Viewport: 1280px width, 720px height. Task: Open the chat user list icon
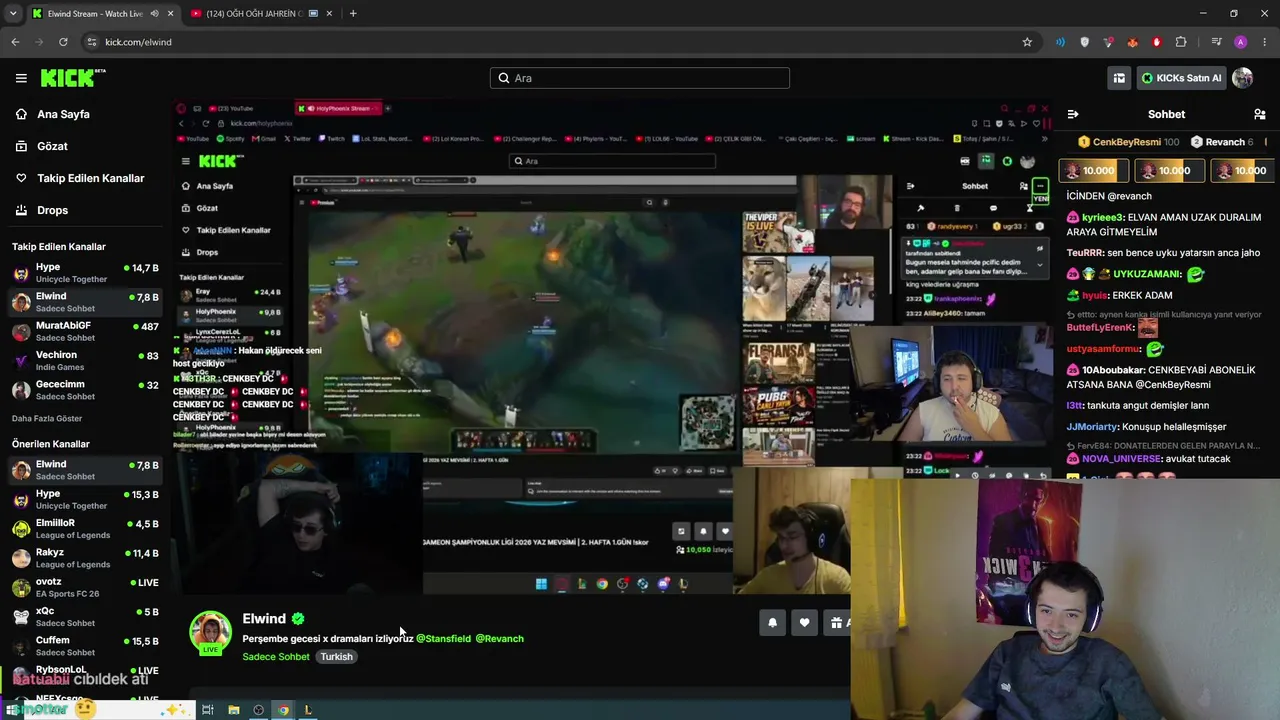1260,114
